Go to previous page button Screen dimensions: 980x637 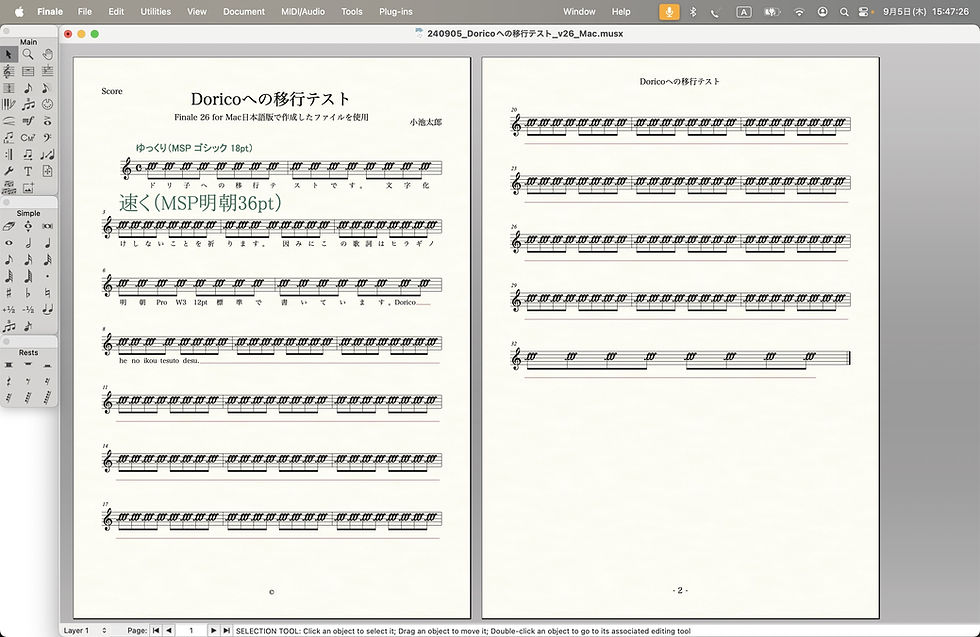coord(168,630)
